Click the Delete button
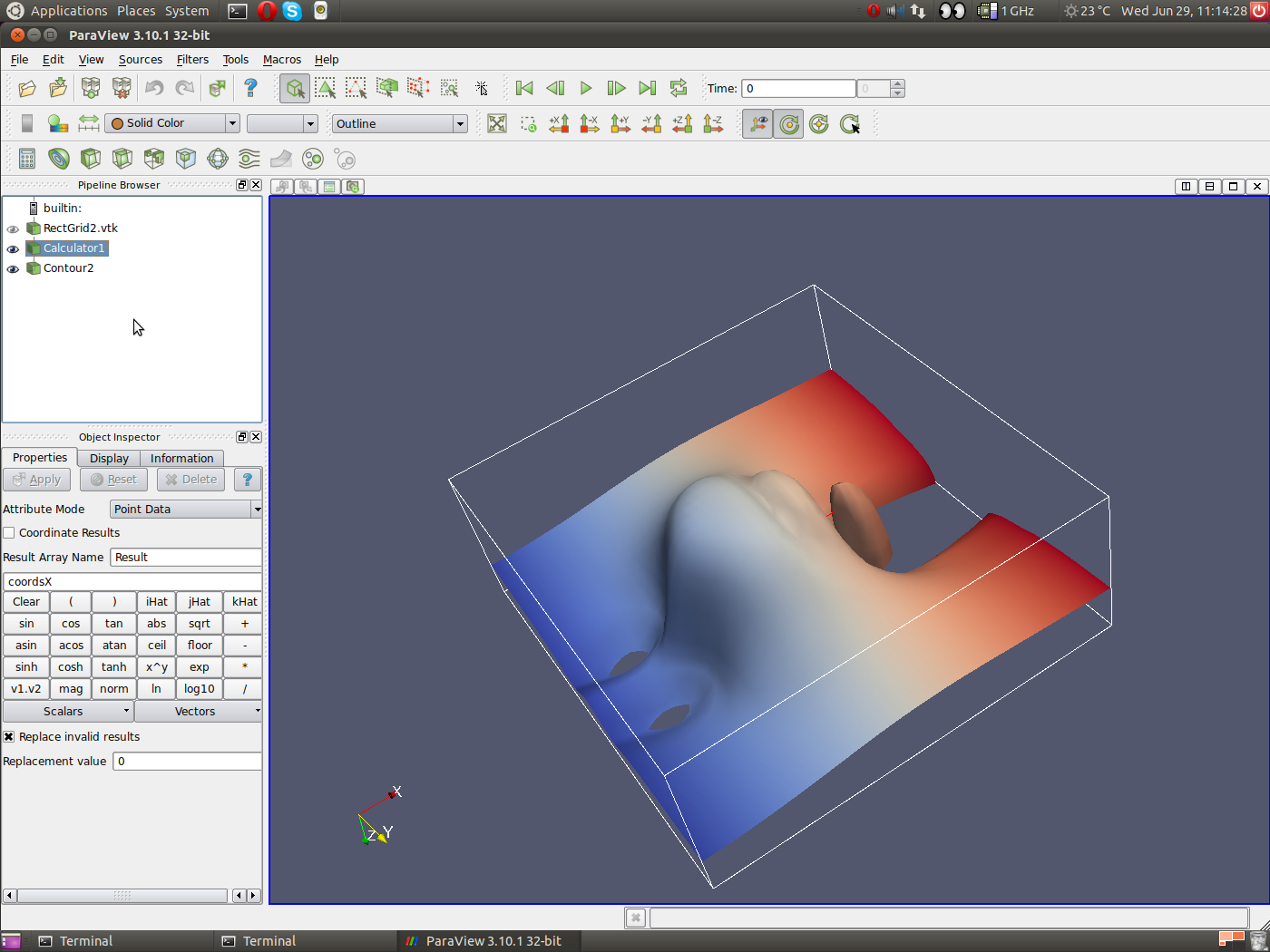Viewport: 1270px width, 952px height. tap(191, 480)
